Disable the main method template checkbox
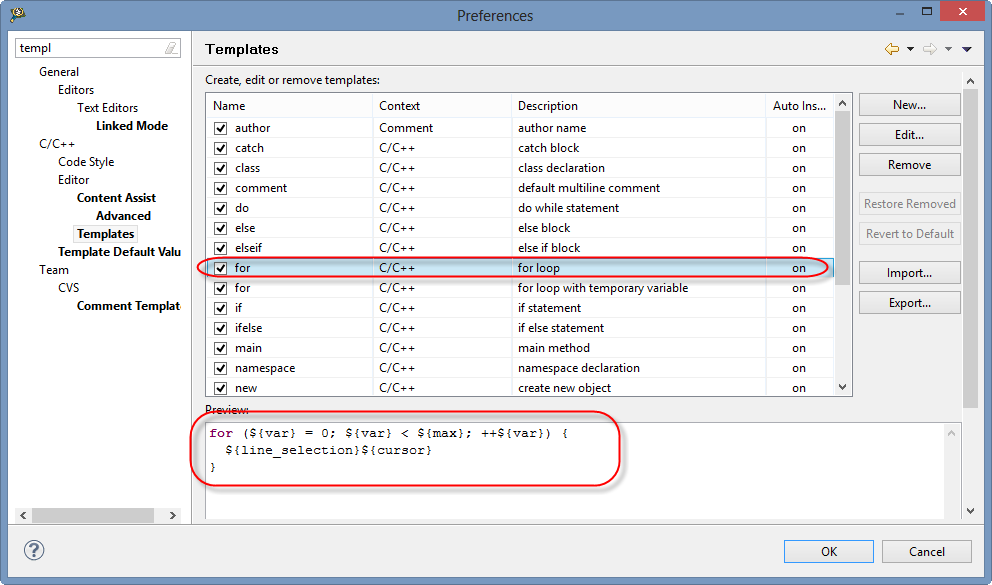This screenshot has width=992, height=585. point(220,348)
